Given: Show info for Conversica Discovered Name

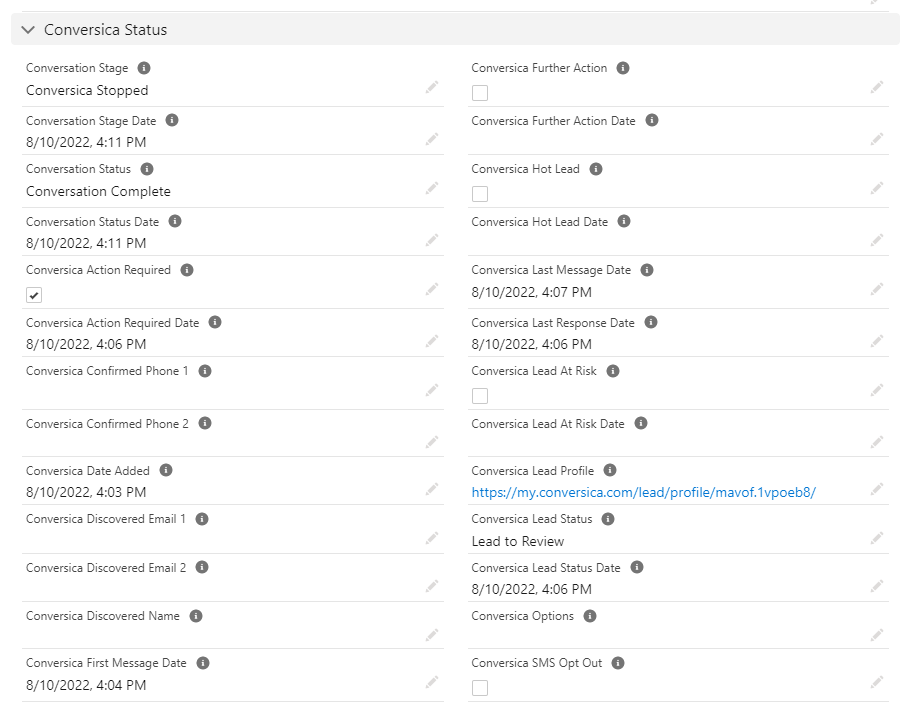Looking at the screenshot, I should click(196, 616).
